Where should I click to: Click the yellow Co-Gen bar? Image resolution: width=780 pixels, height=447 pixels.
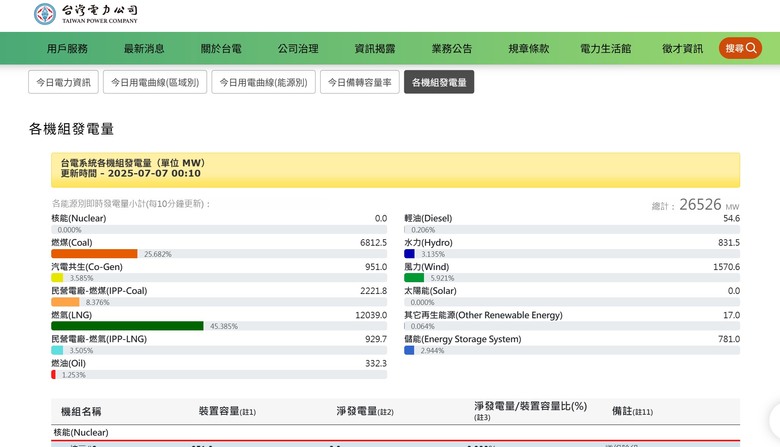coord(57,278)
